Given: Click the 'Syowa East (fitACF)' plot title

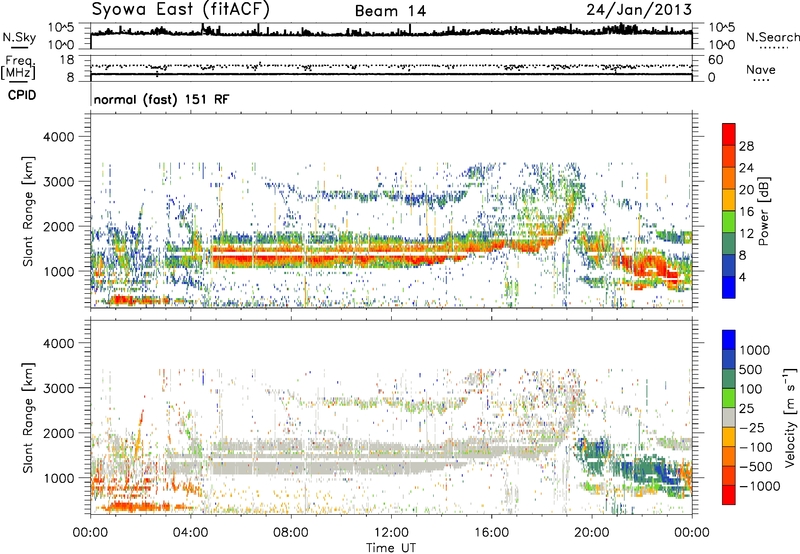Looking at the screenshot, I should click(x=180, y=9).
